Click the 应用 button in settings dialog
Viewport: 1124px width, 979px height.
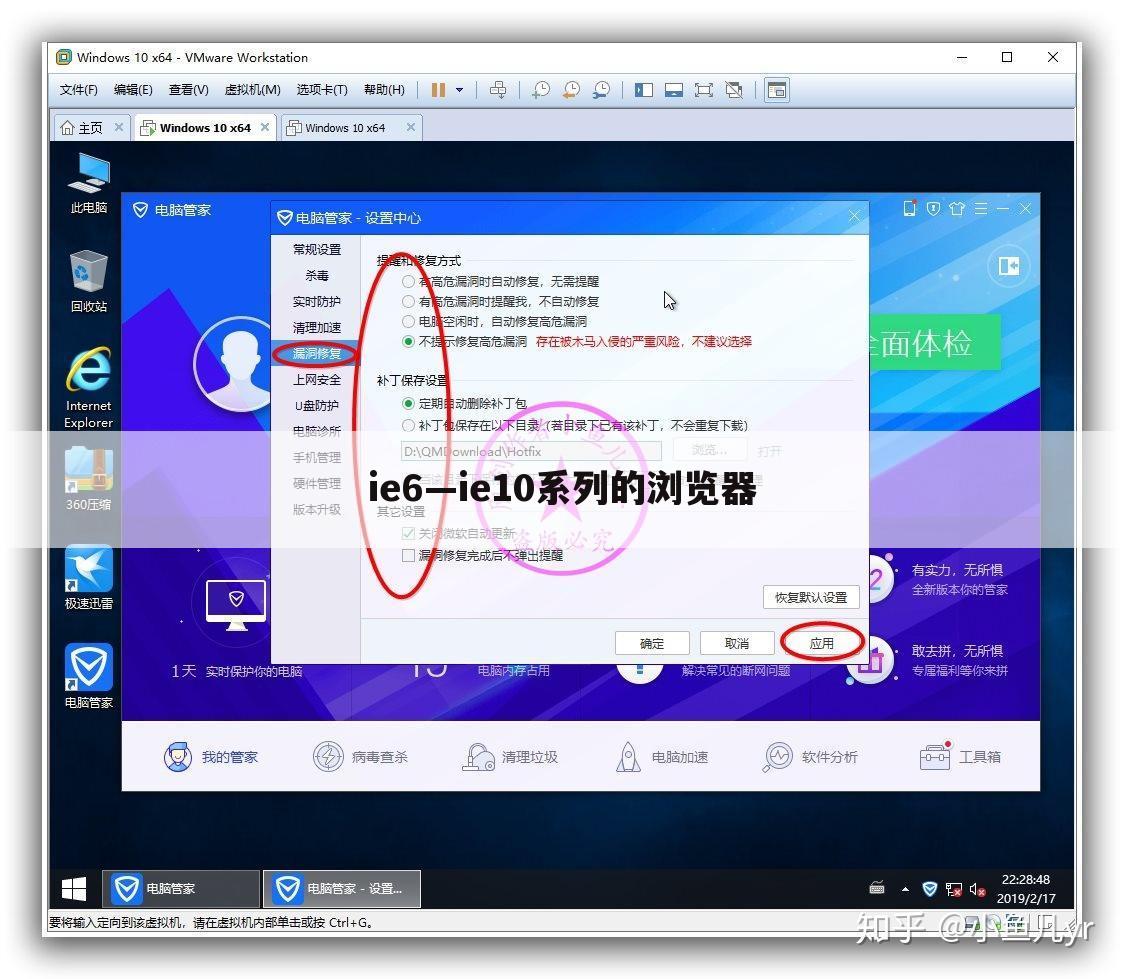(x=821, y=644)
